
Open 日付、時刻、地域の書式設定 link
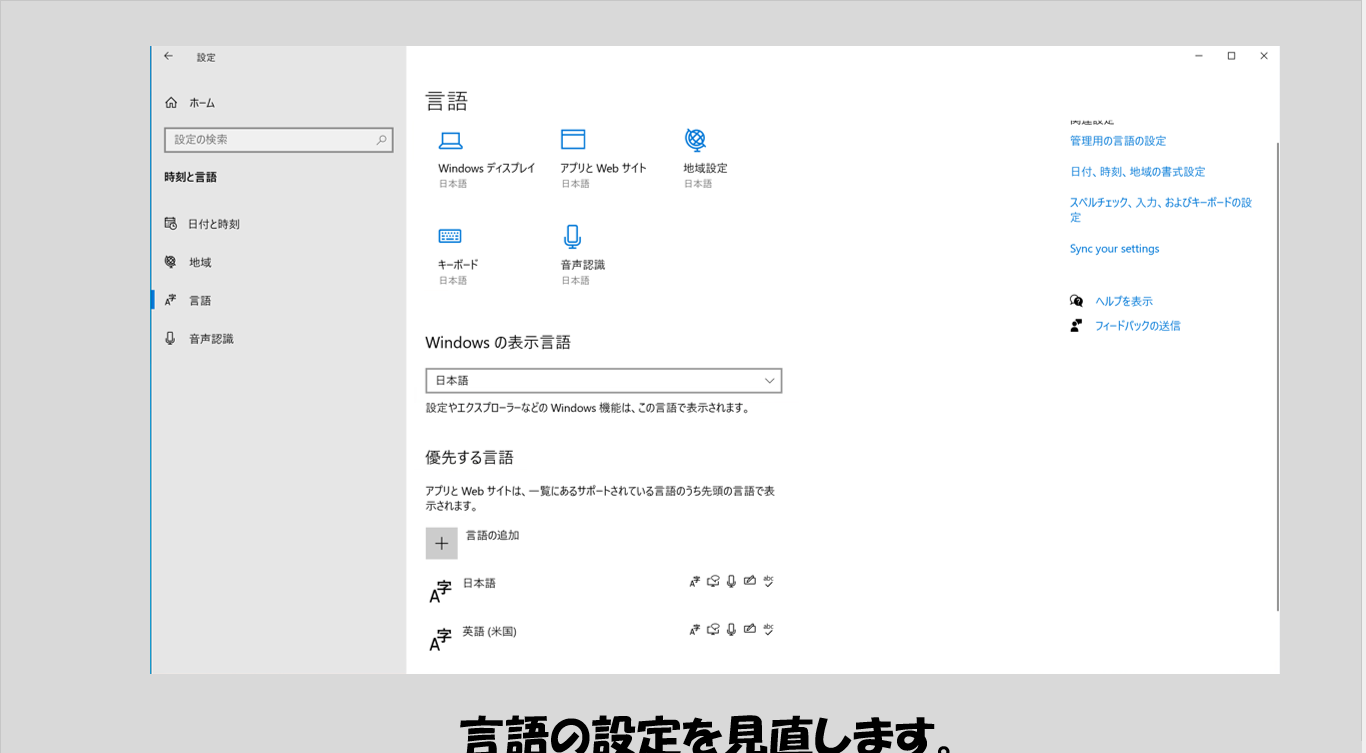point(1137,172)
